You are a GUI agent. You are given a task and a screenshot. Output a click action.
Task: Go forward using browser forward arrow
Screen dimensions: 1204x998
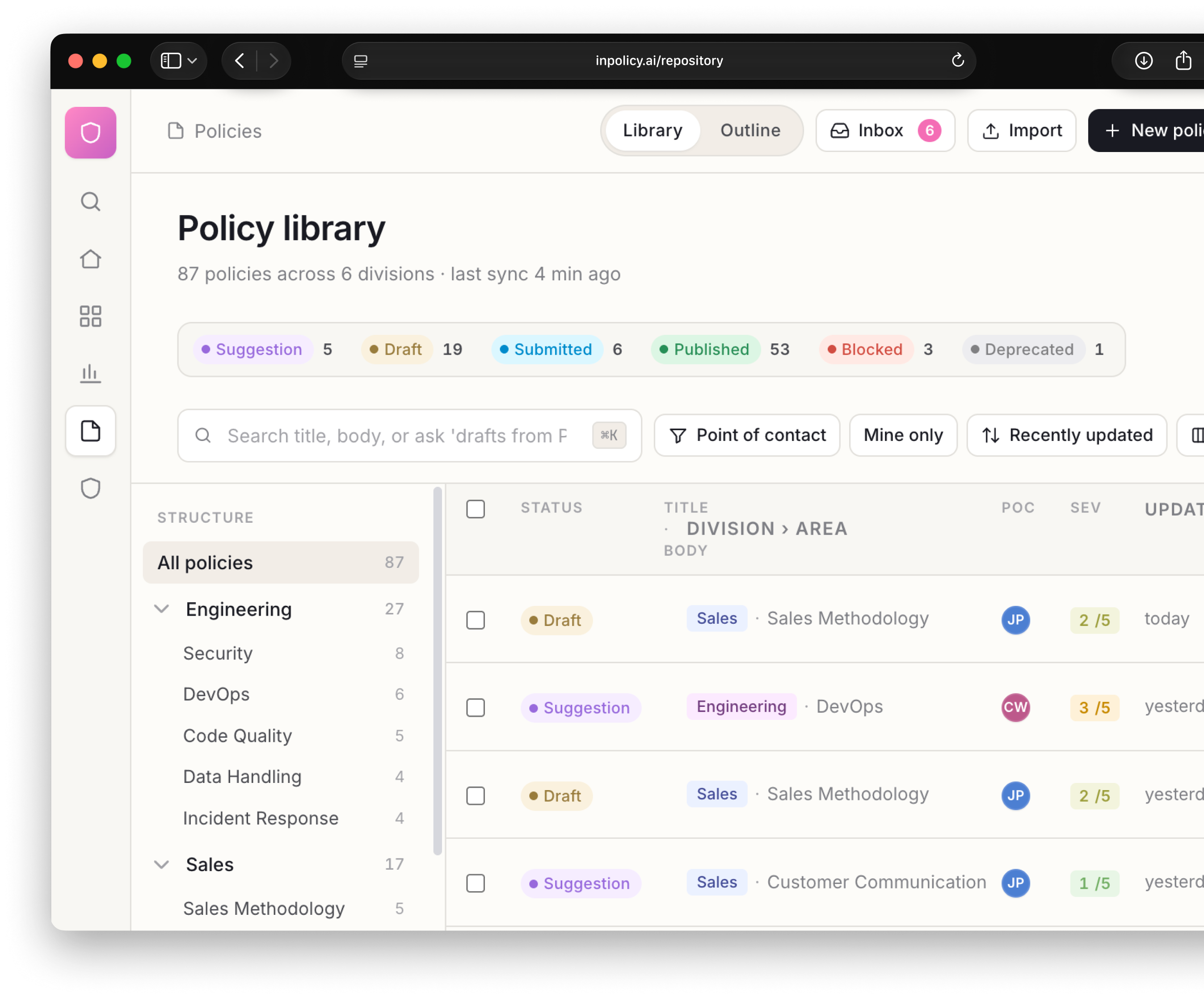(274, 61)
